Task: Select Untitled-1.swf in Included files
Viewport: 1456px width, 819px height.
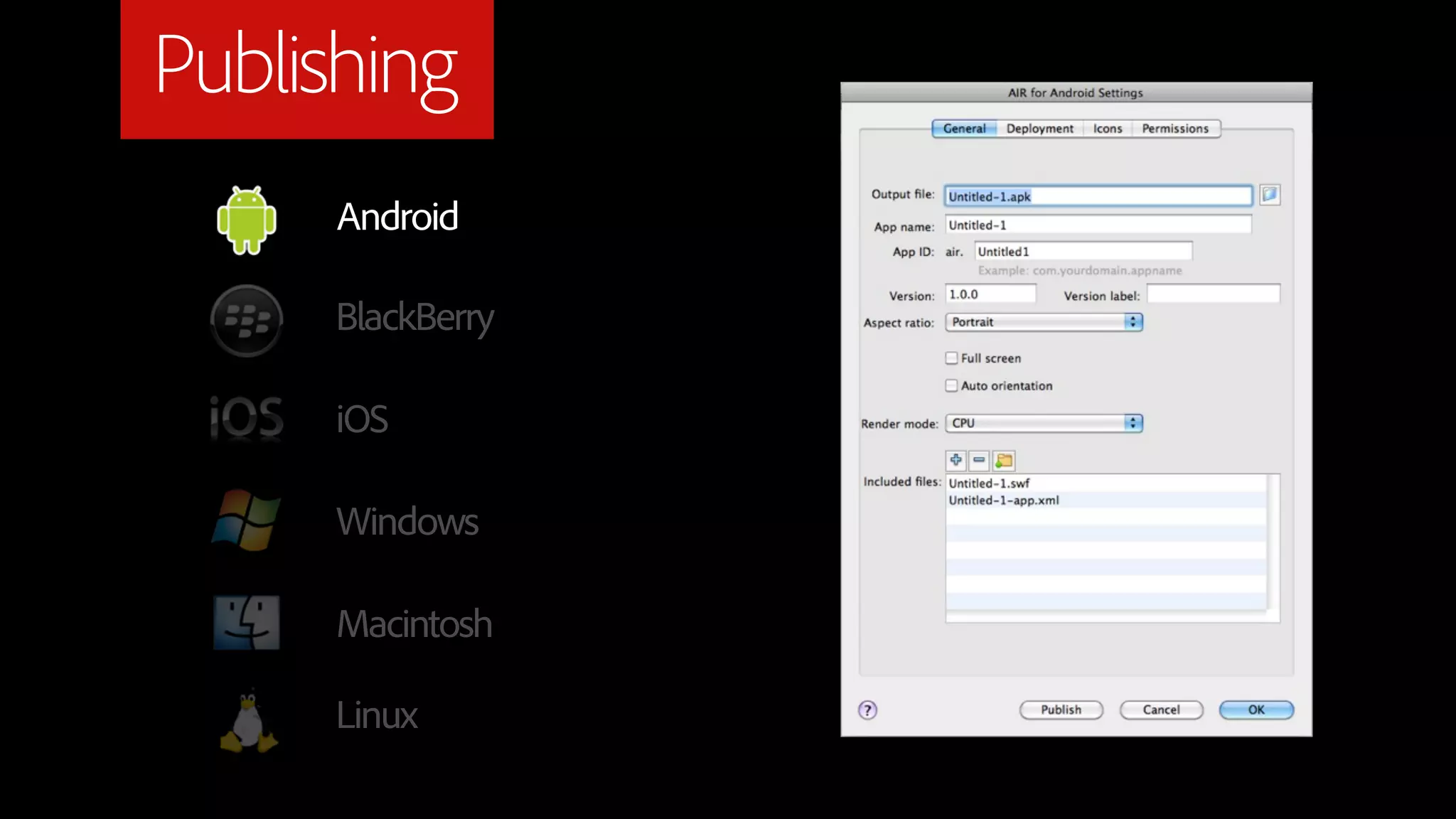Action: point(1106,483)
